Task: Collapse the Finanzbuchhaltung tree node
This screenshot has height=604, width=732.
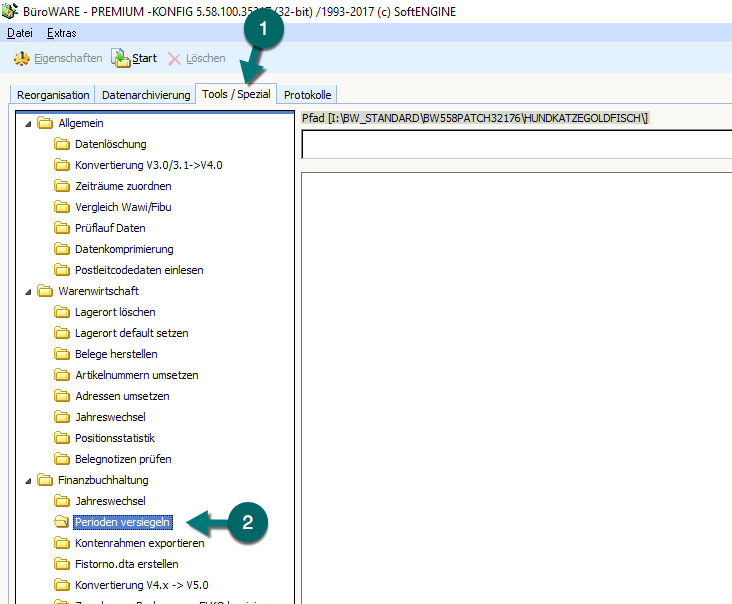Action: tap(24, 480)
